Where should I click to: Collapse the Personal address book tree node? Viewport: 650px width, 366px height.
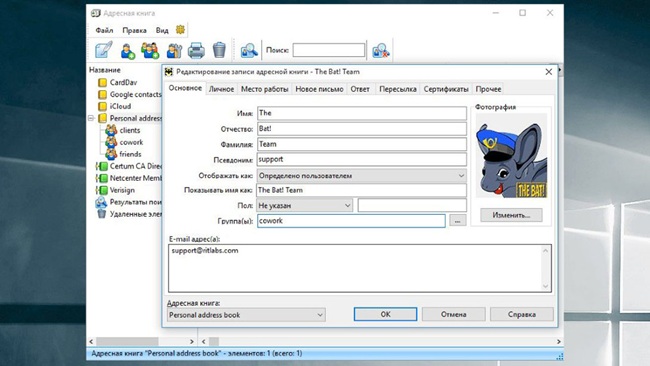point(91,119)
